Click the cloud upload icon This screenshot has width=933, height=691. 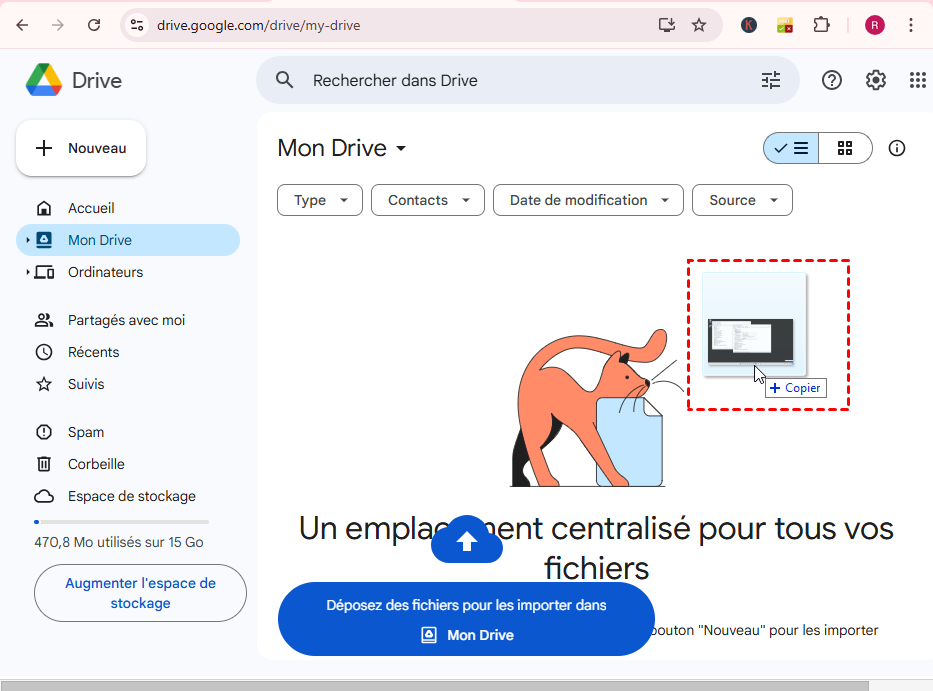pyautogui.click(x=466, y=539)
